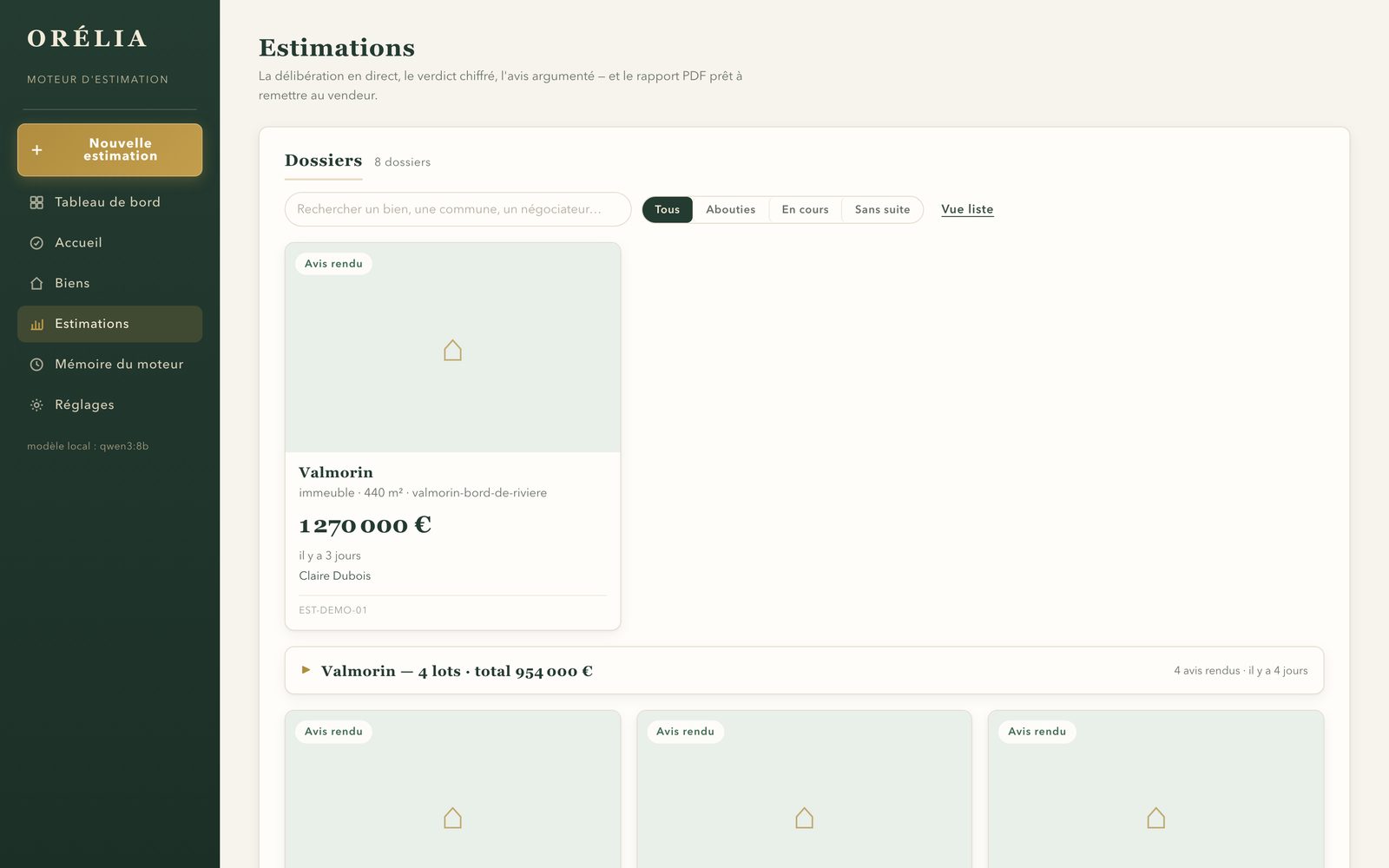Image resolution: width=1389 pixels, height=868 pixels.
Task: Click the plus icon on Nouvelle estimation
Action: point(36,150)
